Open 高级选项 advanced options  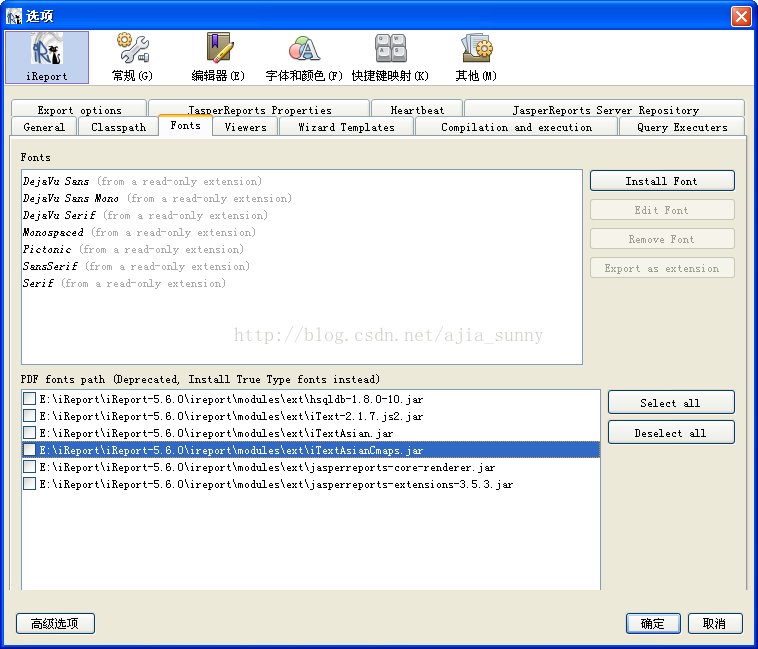(55, 623)
